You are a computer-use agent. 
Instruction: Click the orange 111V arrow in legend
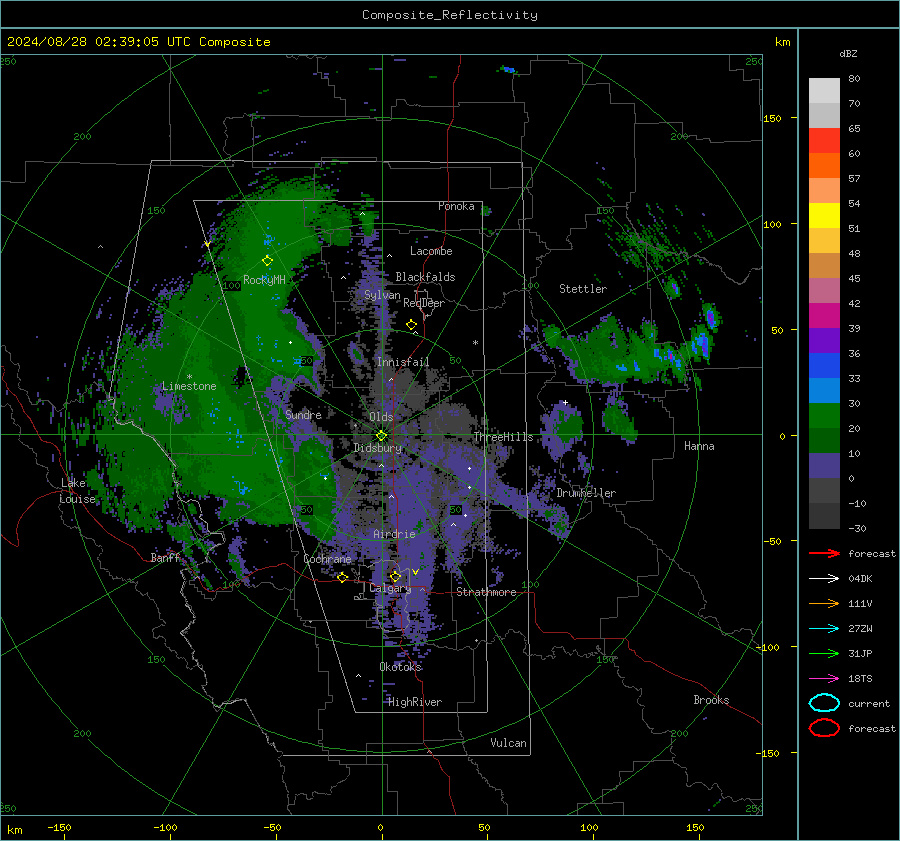(824, 603)
